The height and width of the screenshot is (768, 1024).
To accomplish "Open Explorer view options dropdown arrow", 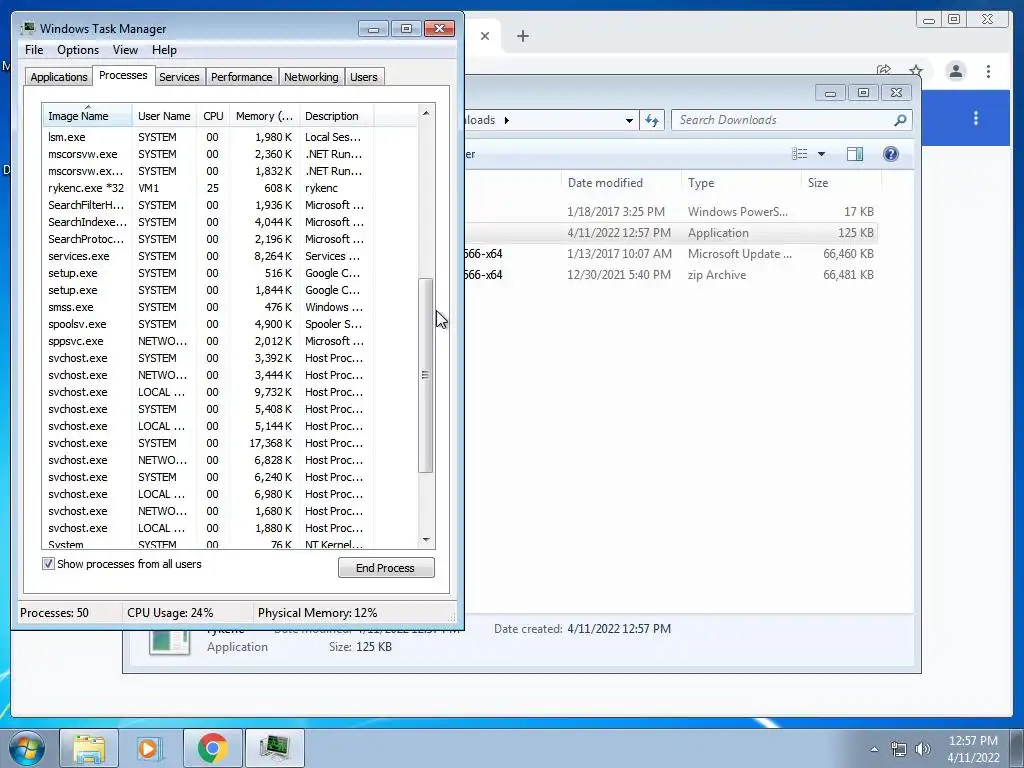I will pyautogui.click(x=822, y=154).
